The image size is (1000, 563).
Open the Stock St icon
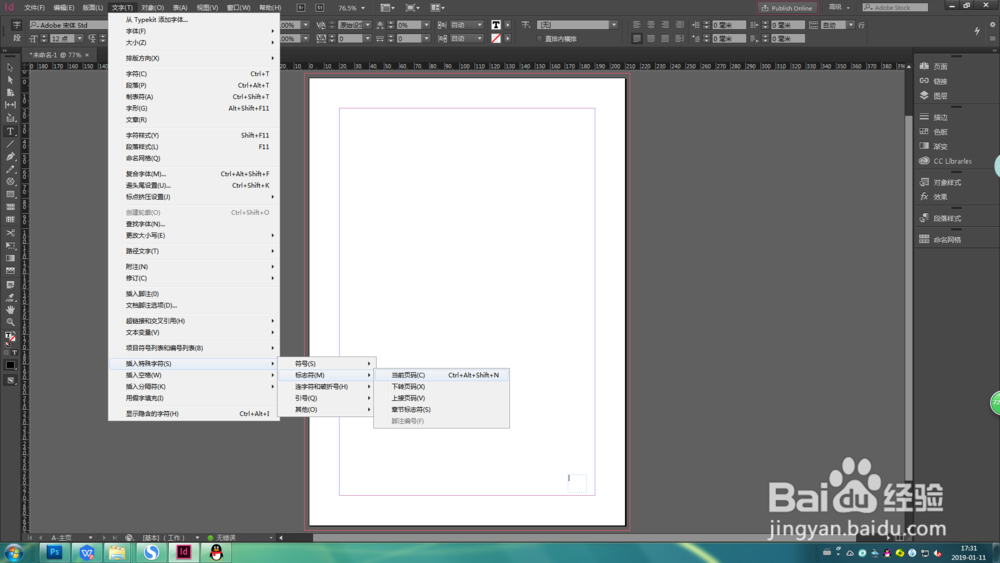coord(320,8)
